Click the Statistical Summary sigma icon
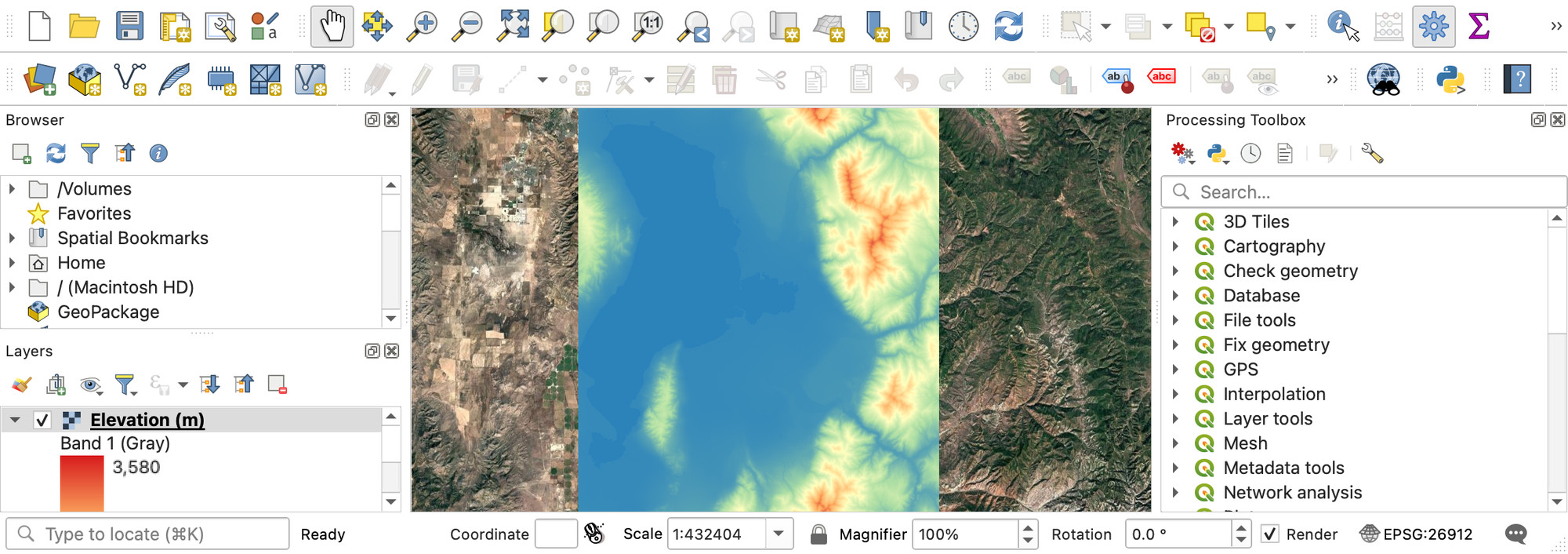Image resolution: width=1568 pixels, height=554 pixels. pyautogui.click(x=1479, y=26)
